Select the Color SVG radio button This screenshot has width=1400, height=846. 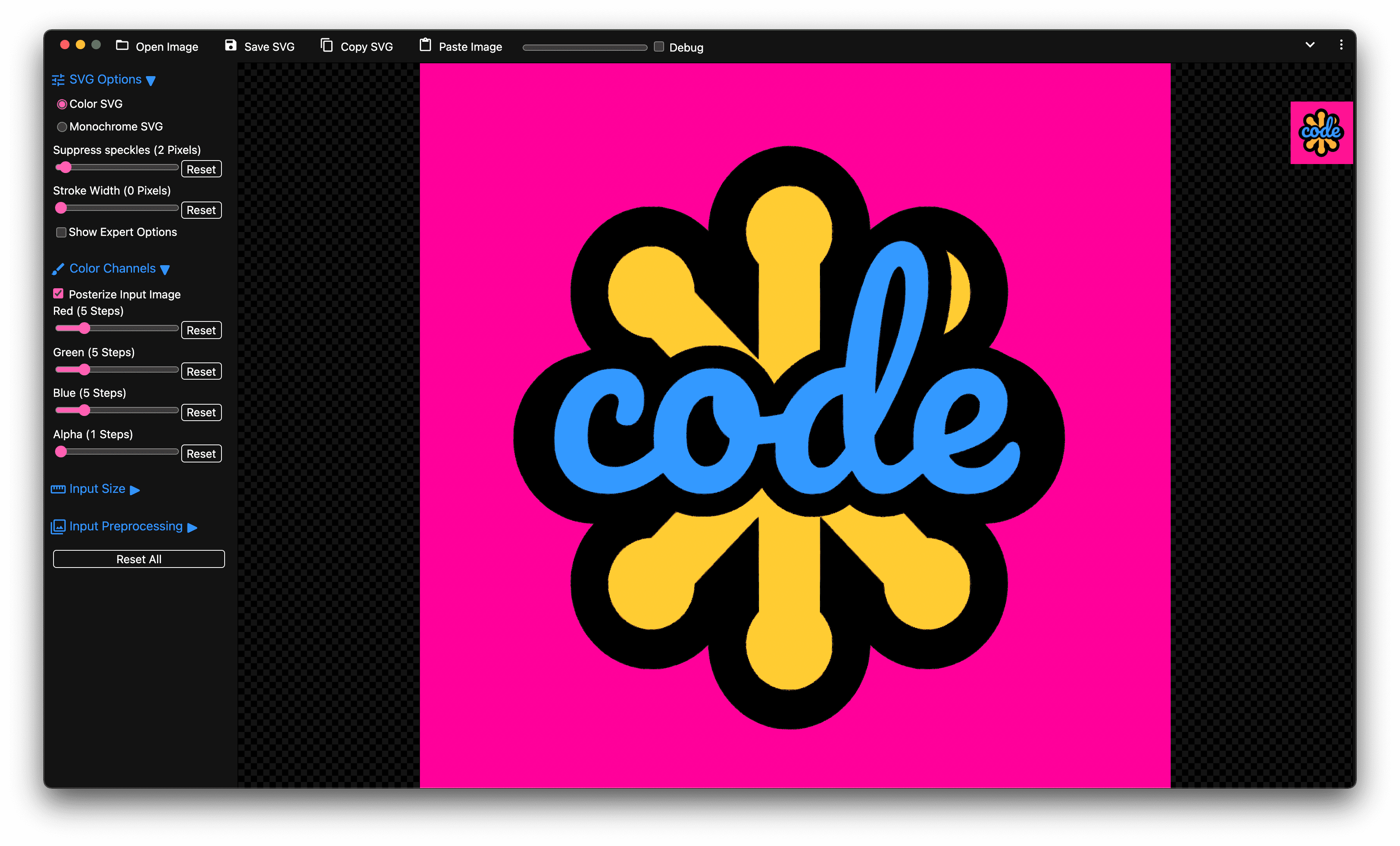coord(63,103)
